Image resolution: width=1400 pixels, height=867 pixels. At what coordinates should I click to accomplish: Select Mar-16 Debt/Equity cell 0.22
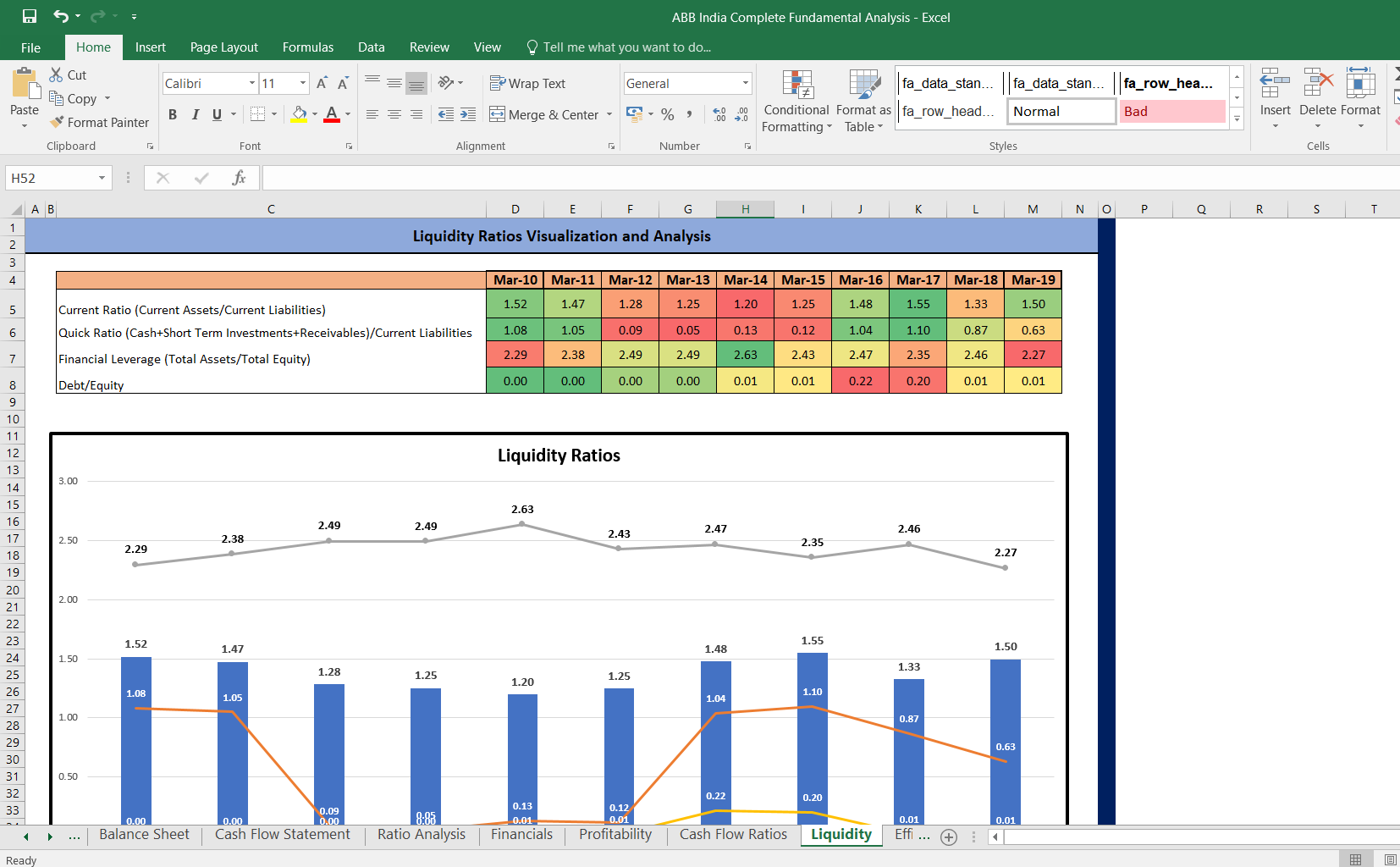(x=861, y=381)
